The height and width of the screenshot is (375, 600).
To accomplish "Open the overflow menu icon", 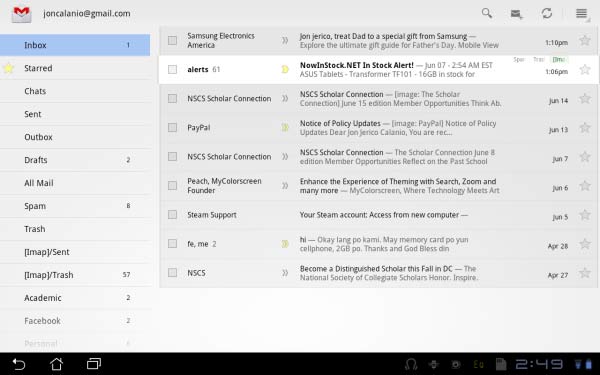I will pos(582,13).
